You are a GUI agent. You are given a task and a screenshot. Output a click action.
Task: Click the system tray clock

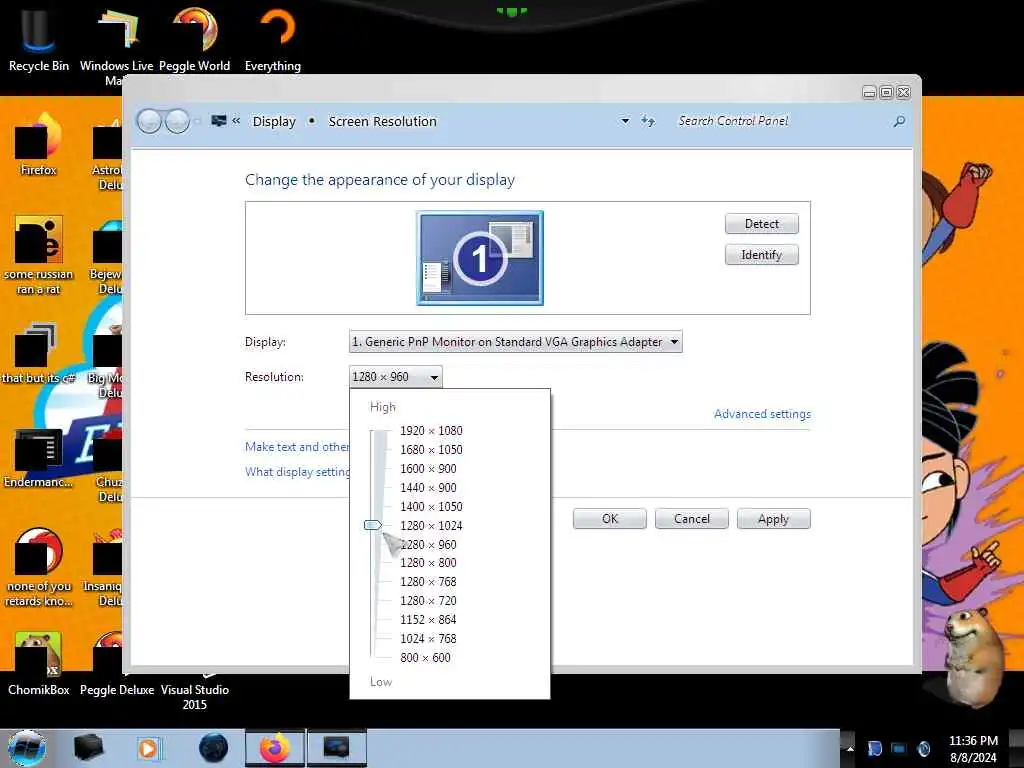point(973,749)
